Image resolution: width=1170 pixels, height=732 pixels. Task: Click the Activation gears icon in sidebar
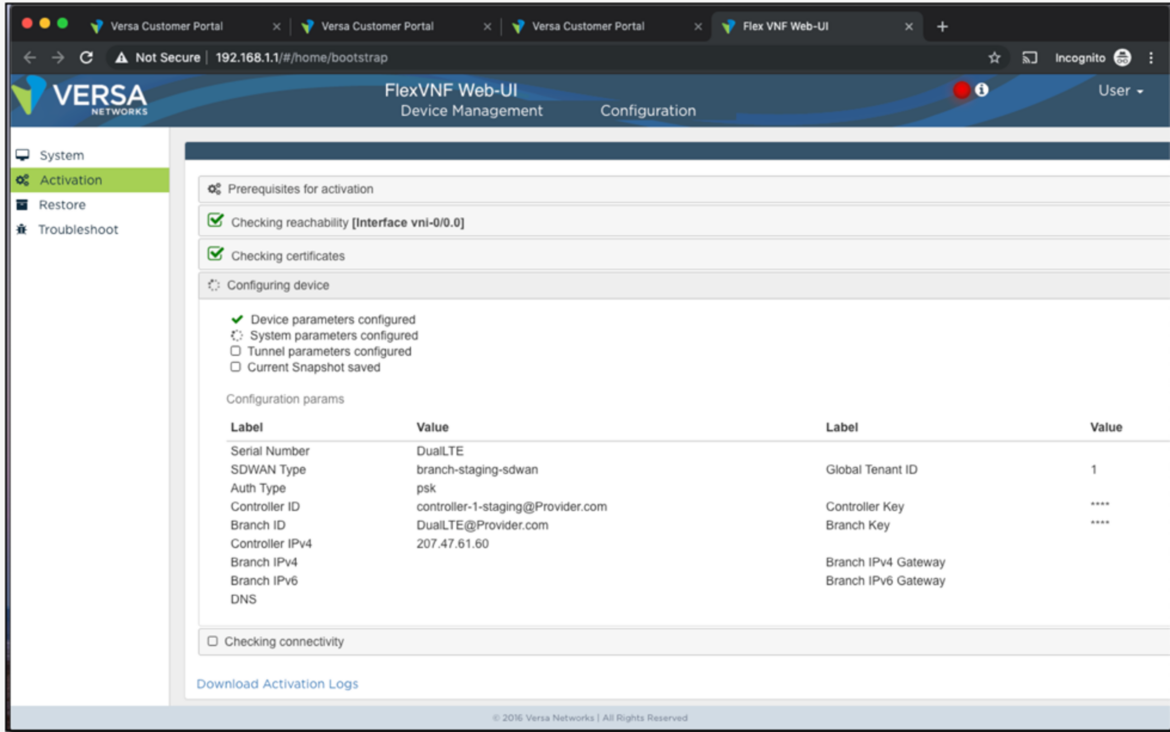(x=22, y=180)
